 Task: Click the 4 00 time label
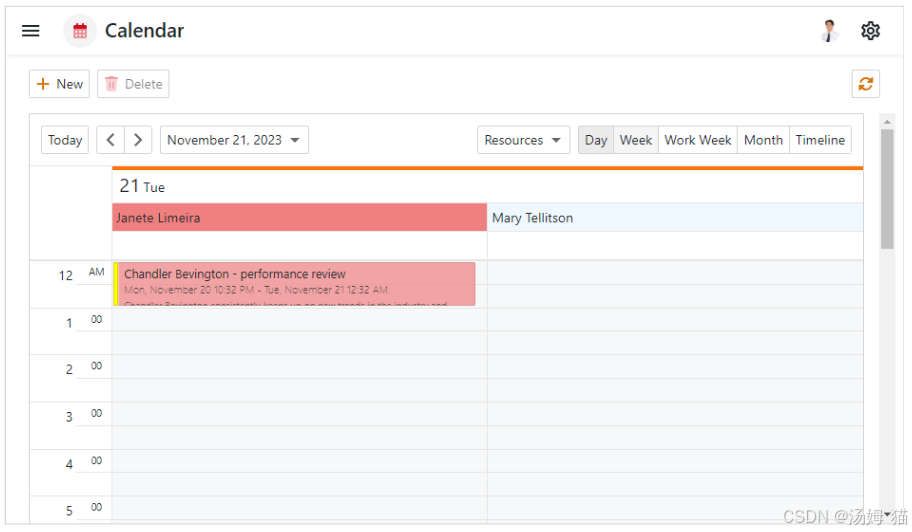[x=84, y=463]
